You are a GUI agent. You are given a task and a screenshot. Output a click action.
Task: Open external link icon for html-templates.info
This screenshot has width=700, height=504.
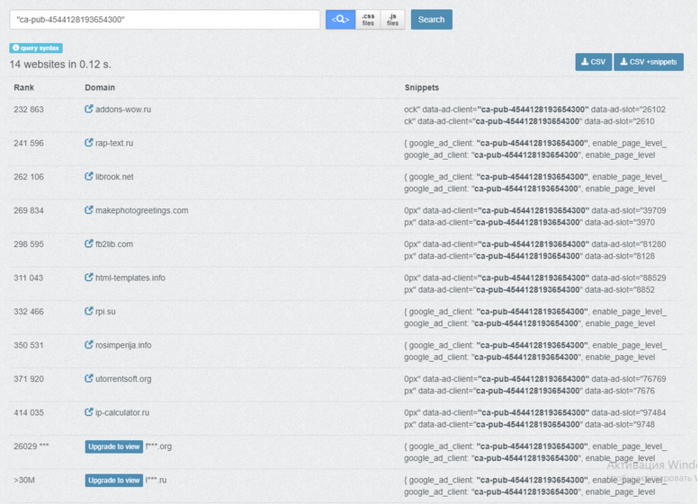[x=89, y=278]
